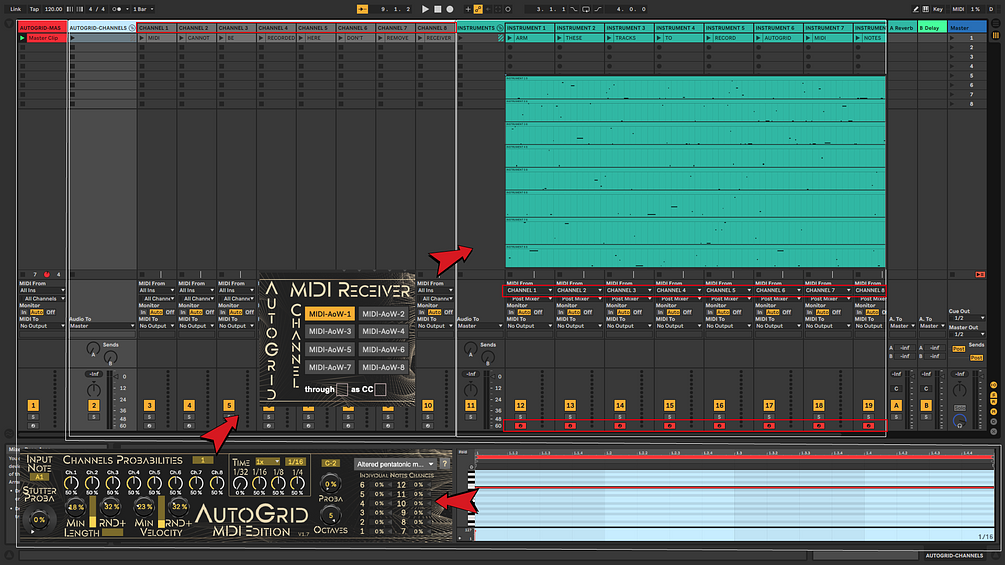Image resolution: width=1005 pixels, height=565 pixels.
Task: Select the Master track header
Action: [967, 28]
